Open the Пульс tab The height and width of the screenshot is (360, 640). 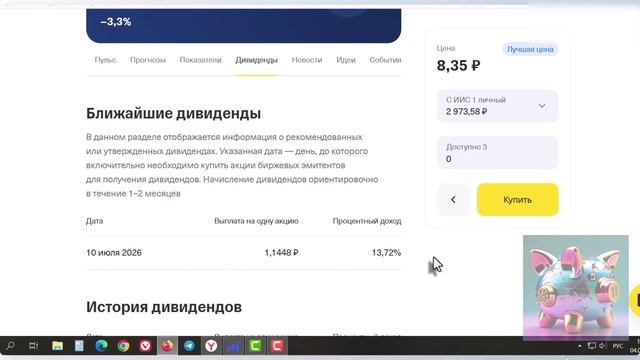[105, 60]
